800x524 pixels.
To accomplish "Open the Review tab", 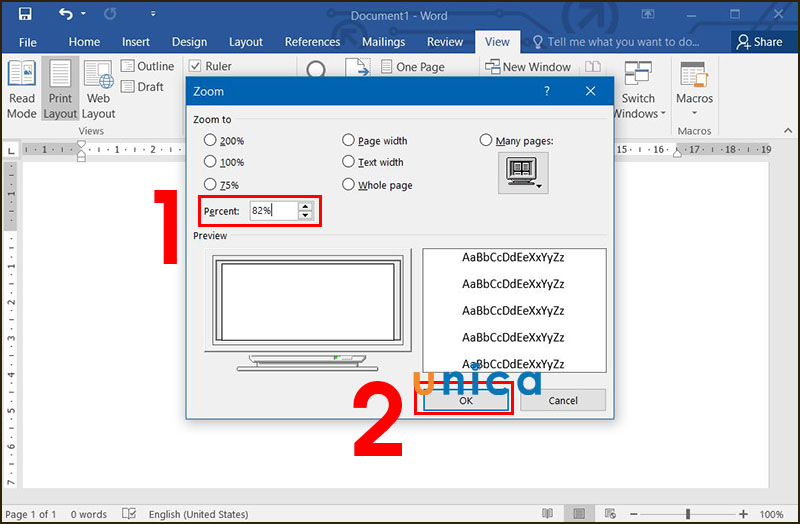I will click(x=445, y=42).
